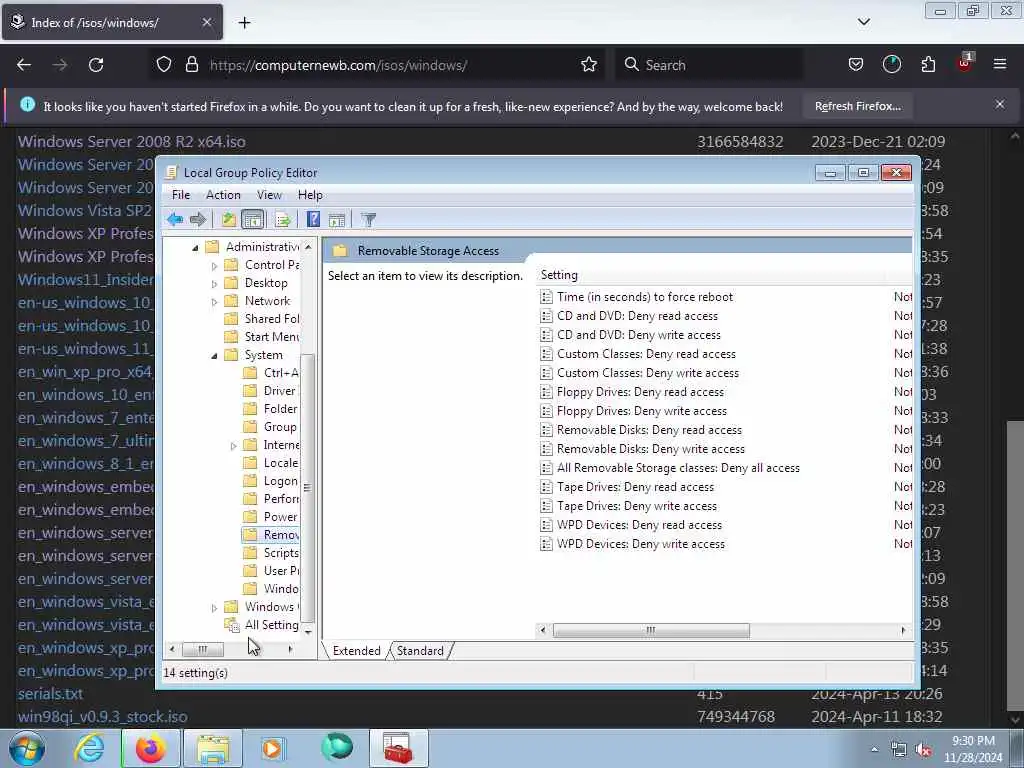Click the tree pane scroll-down arrow
Screen dimensions: 1024x768
tap(308, 632)
